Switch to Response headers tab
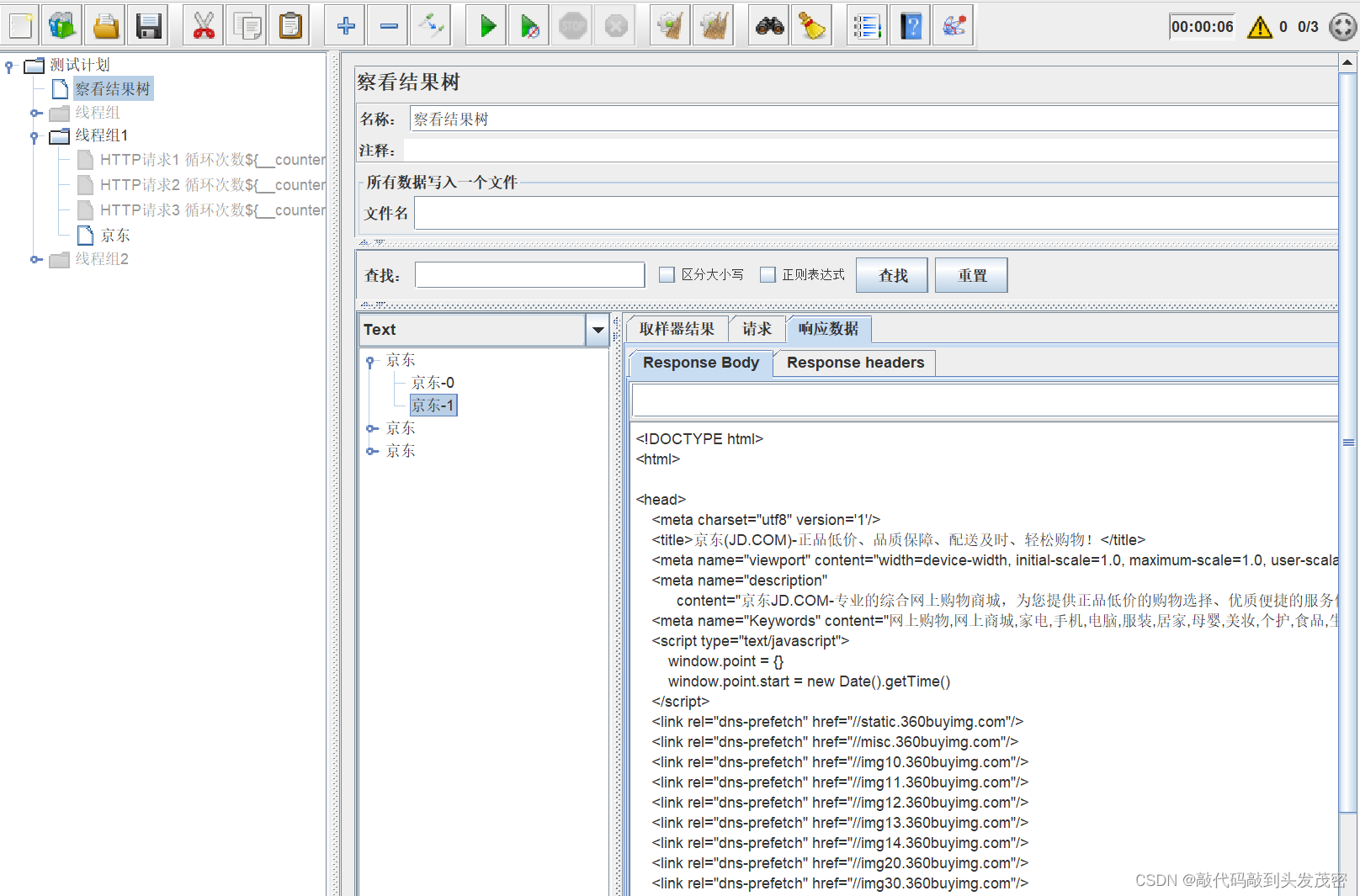 click(x=855, y=363)
